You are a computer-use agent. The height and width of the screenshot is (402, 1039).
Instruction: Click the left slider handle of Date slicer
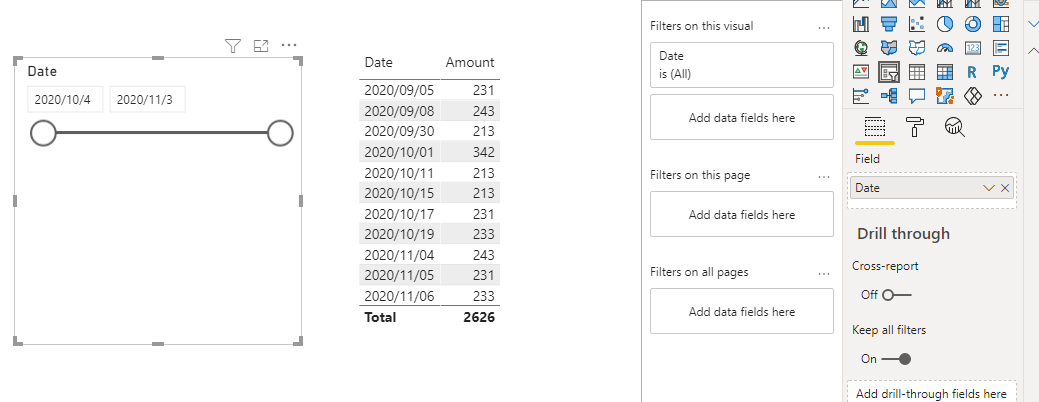43,133
